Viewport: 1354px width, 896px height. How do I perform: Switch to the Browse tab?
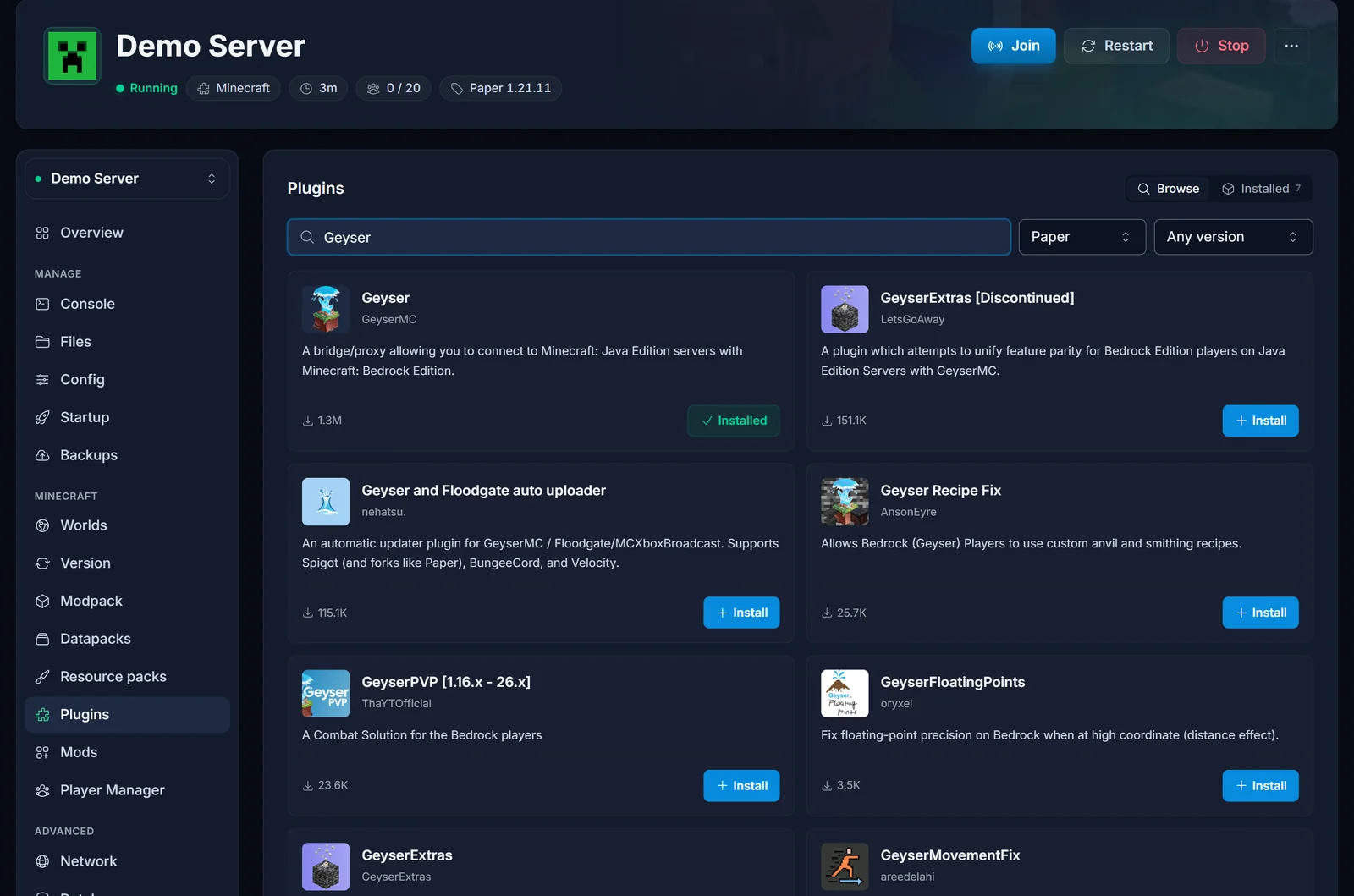(x=1168, y=189)
